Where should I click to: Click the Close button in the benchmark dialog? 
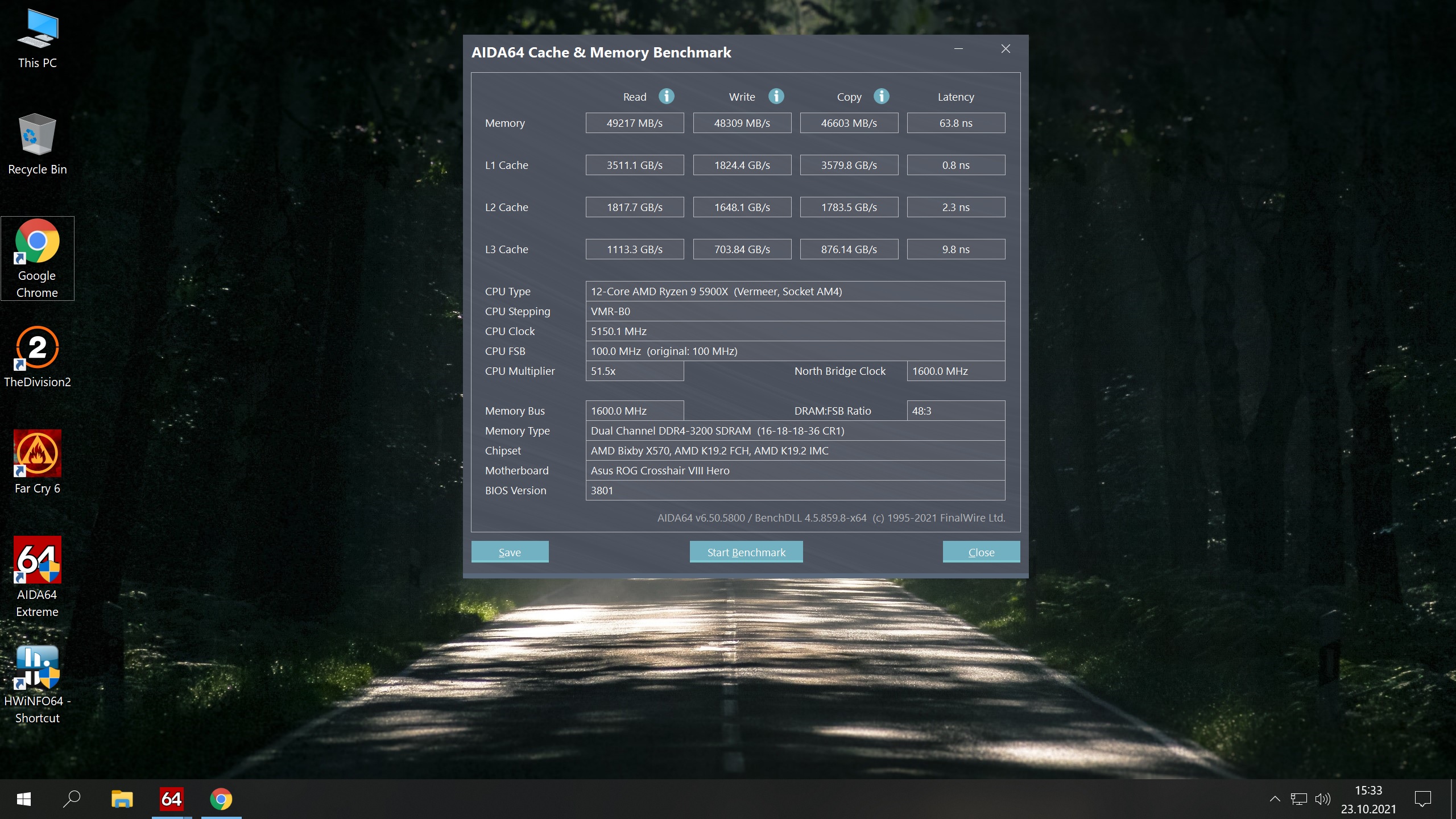[x=981, y=552]
